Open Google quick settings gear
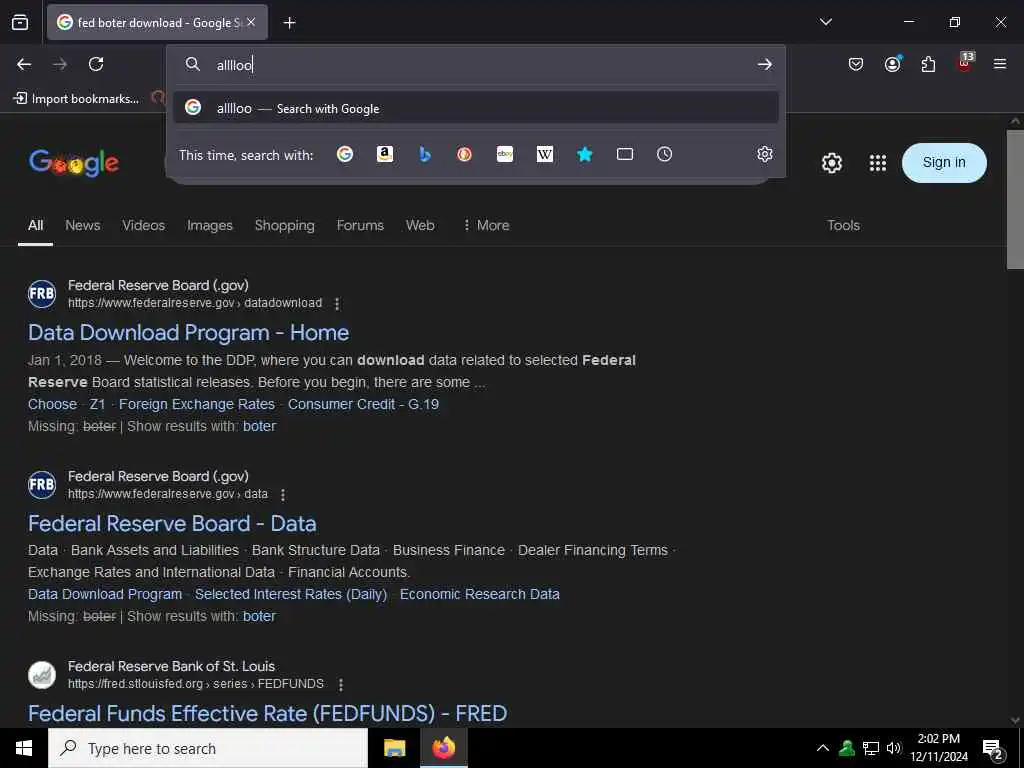 pos(831,163)
